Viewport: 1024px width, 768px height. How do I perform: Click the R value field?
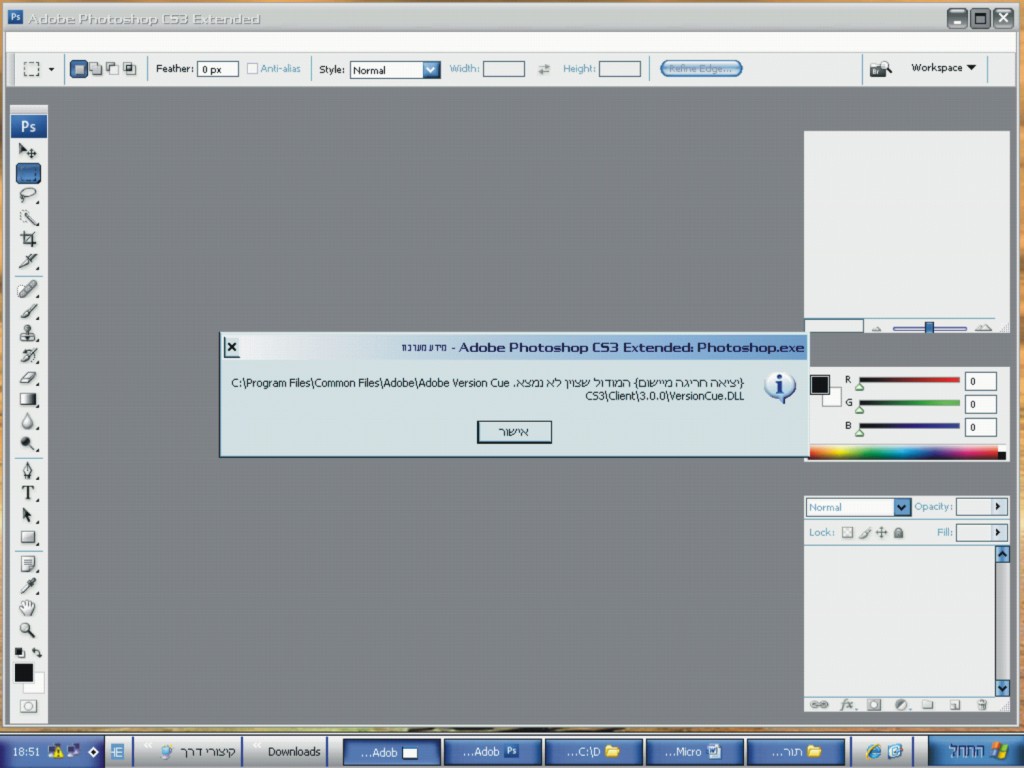pyautogui.click(x=980, y=381)
